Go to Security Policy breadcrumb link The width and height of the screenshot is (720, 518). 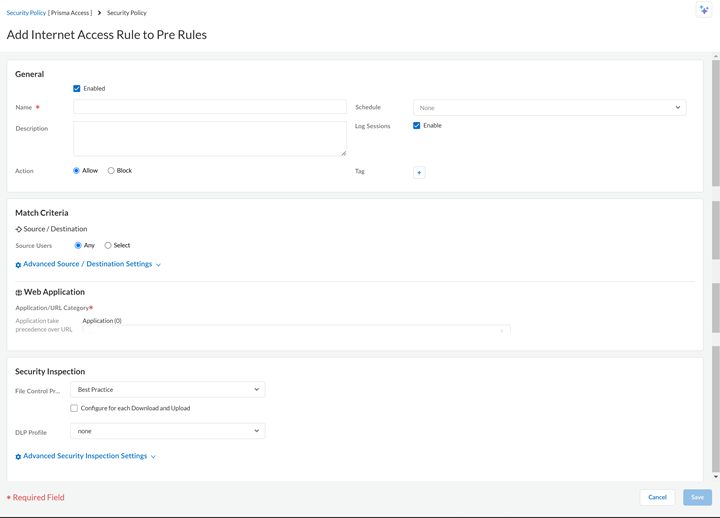(x=27, y=13)
